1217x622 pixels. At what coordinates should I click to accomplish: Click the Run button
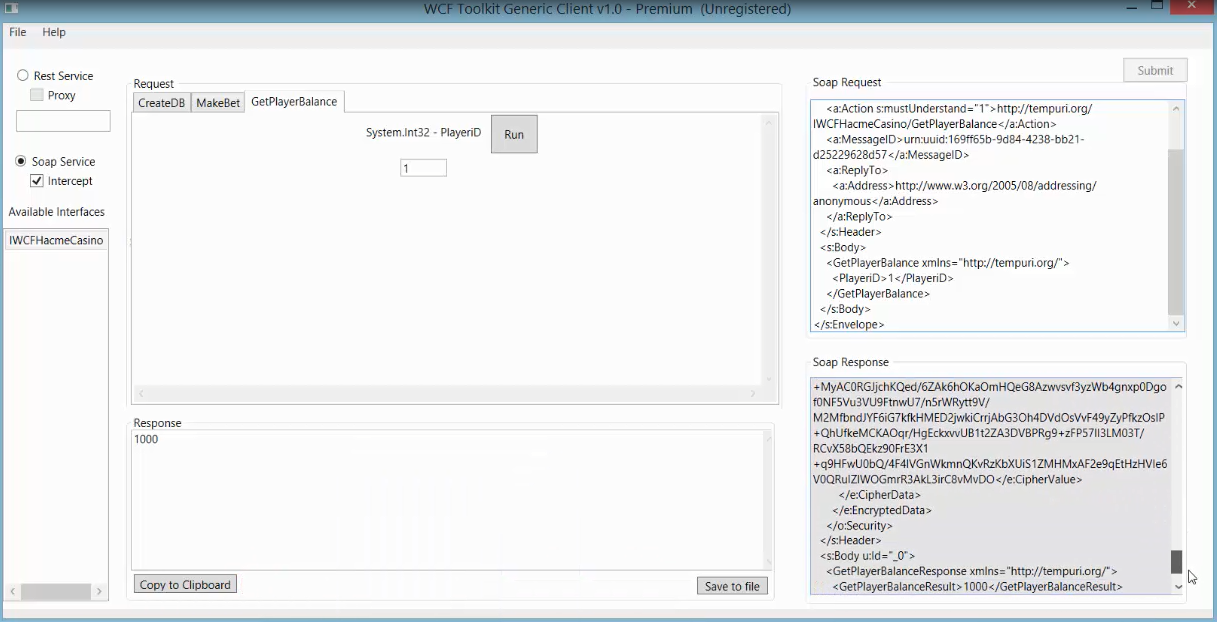click(x=513, y=133)
